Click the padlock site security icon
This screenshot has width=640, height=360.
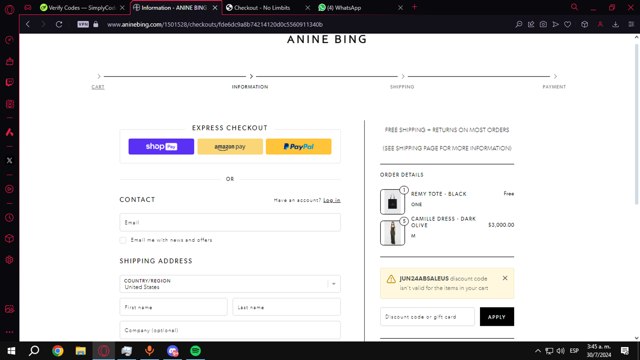96,24
